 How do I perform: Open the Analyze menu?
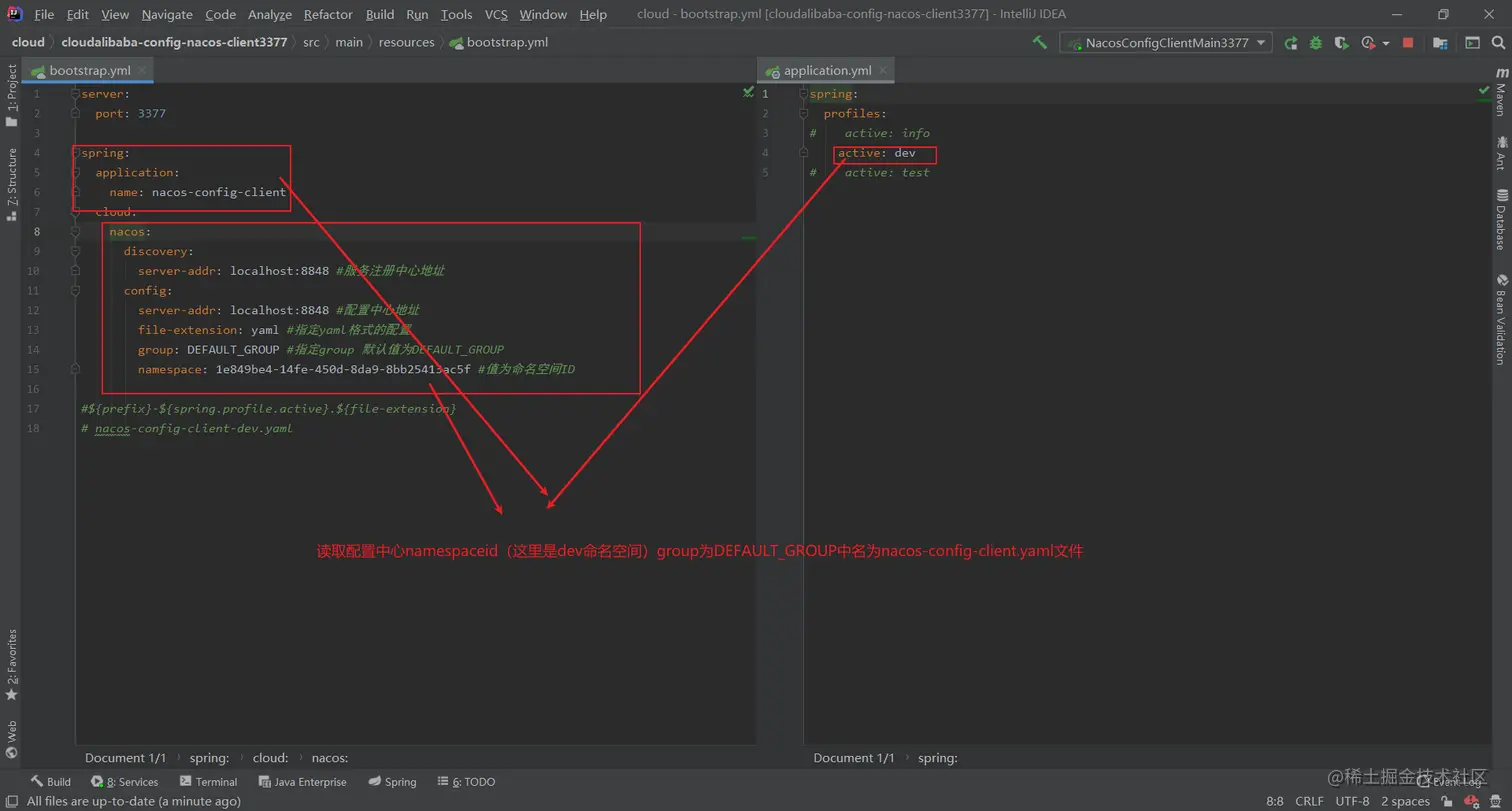[x=269, y=14]
